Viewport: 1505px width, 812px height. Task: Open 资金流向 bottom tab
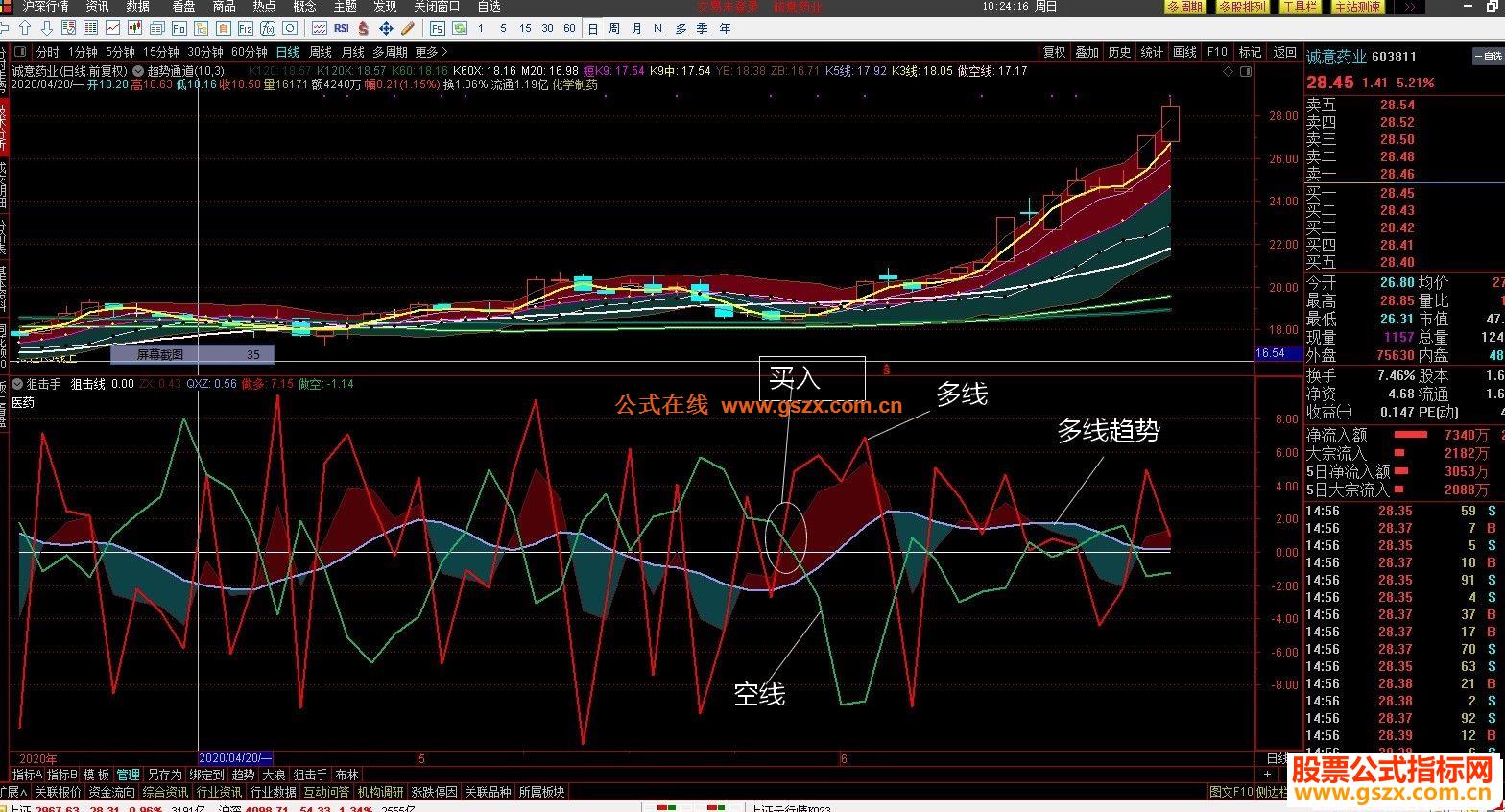click(x=111, y=792)
